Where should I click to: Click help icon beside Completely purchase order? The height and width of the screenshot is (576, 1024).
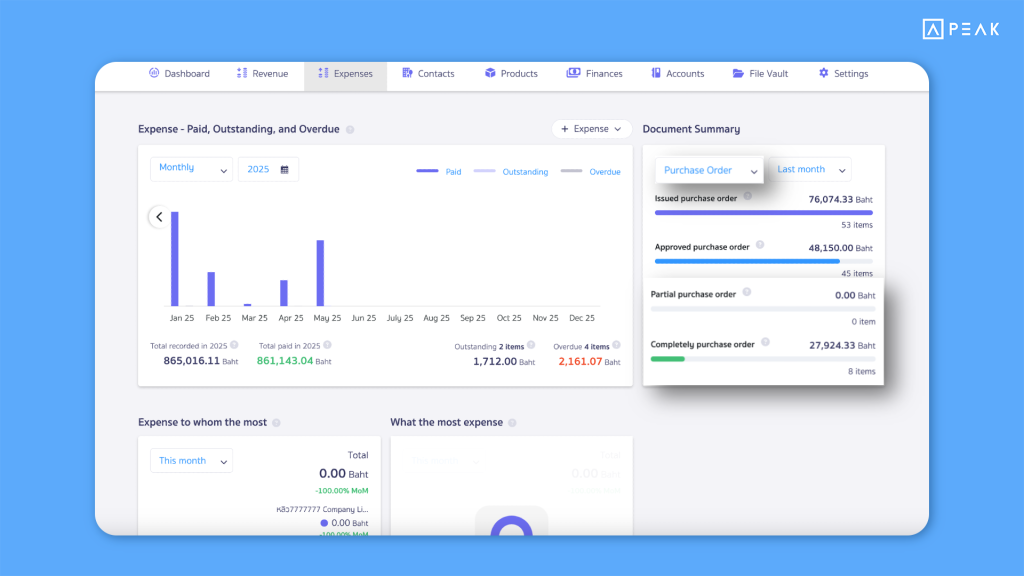coord(765,343)
